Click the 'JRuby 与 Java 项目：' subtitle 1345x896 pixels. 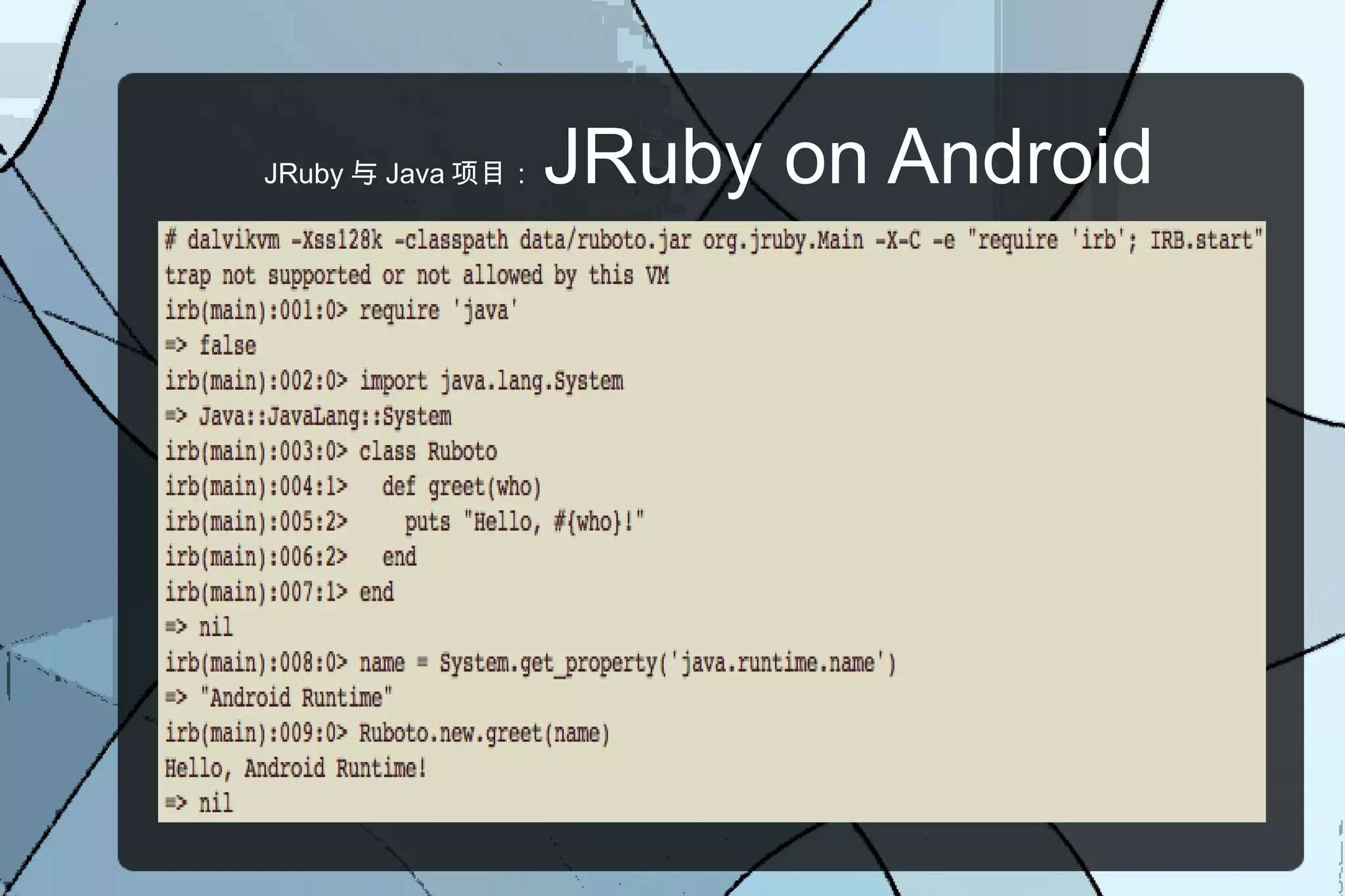tap(396, 174)
